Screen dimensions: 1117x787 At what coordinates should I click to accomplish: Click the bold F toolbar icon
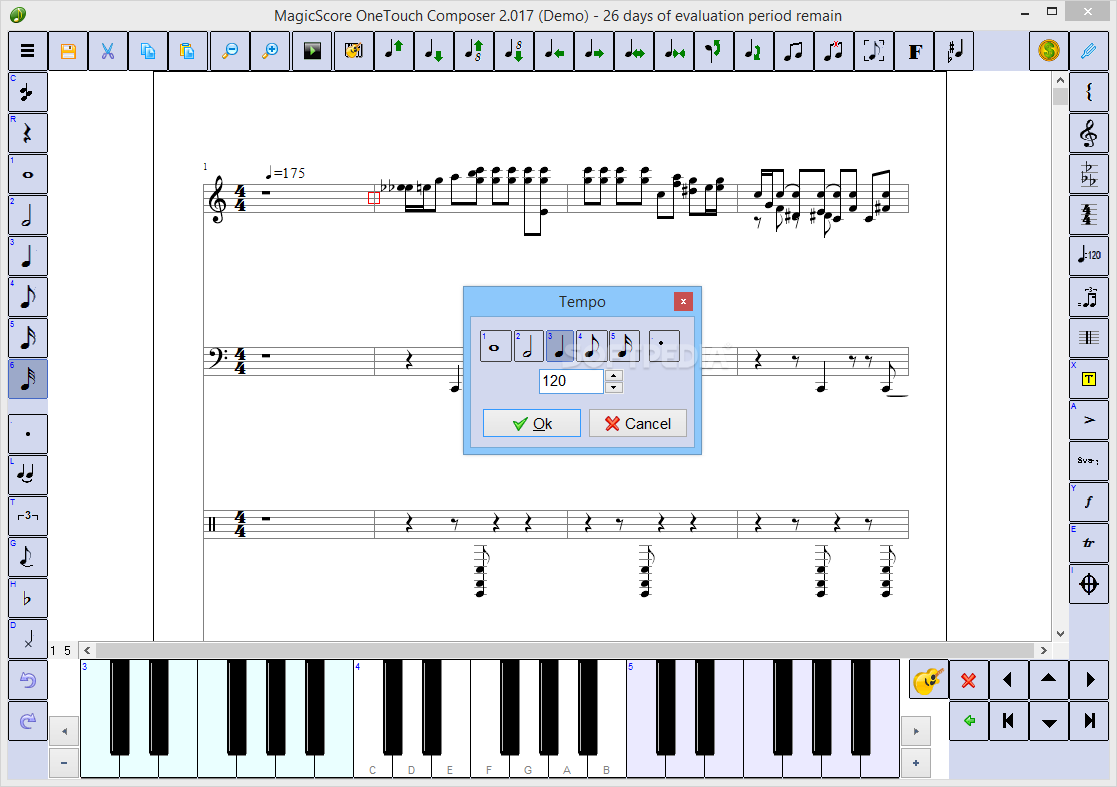[x=915, y=51]
